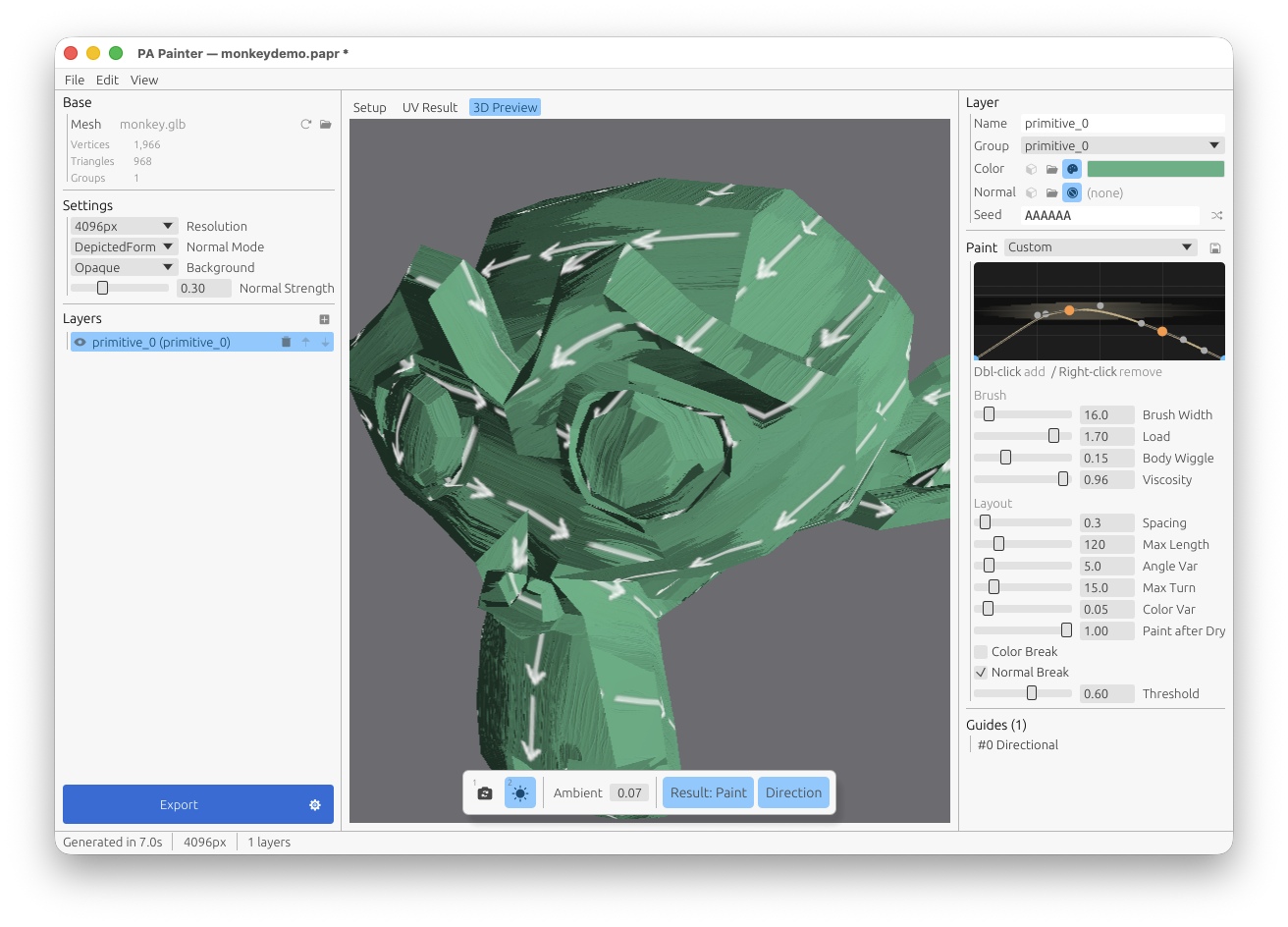Load a Color texture from folder
Viewport: 1288px width, 927px height.
tap(1052, 169)
